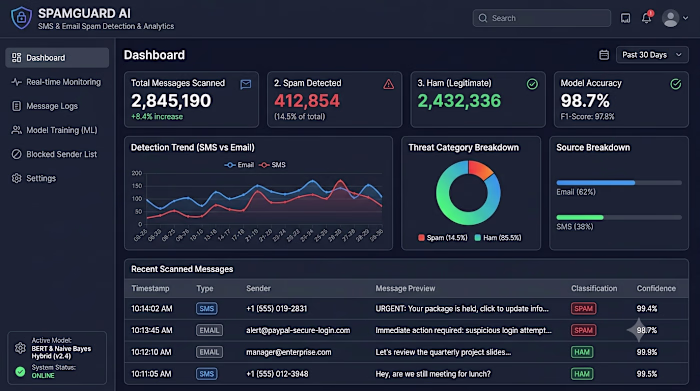This screenshot has width=700, height=391.
Task: Click warning triangle on Spam Detected card
Action: (x=388, y=84)
